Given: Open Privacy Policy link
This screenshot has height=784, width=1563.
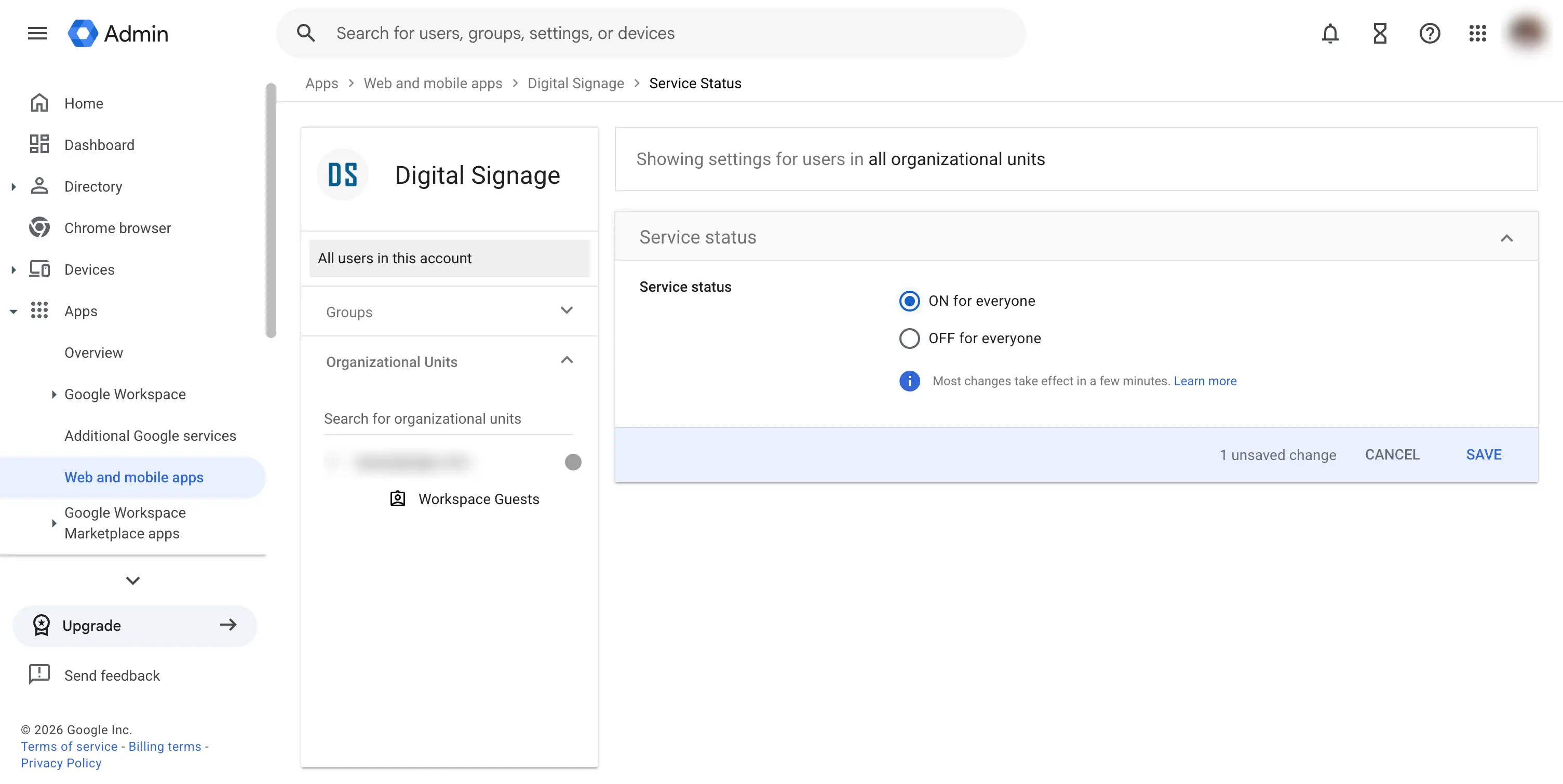Looking at the screenshot, I should [61, 763].
